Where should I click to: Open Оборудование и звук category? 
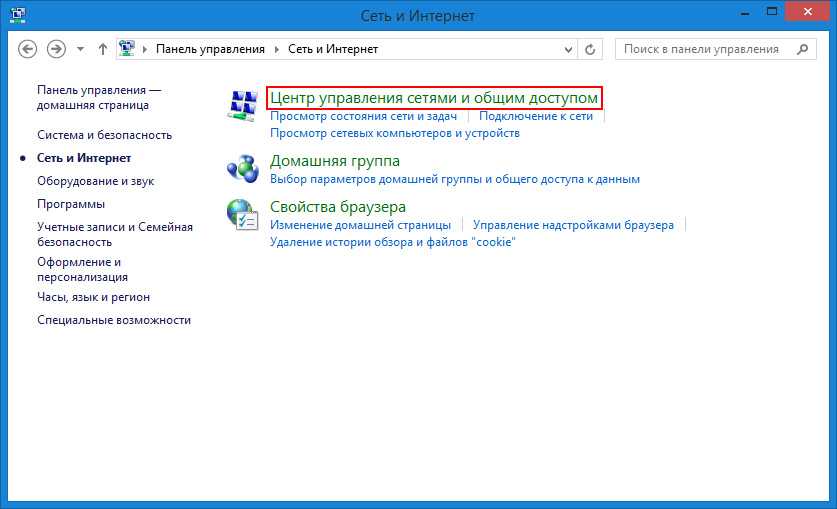pos(95,181)
